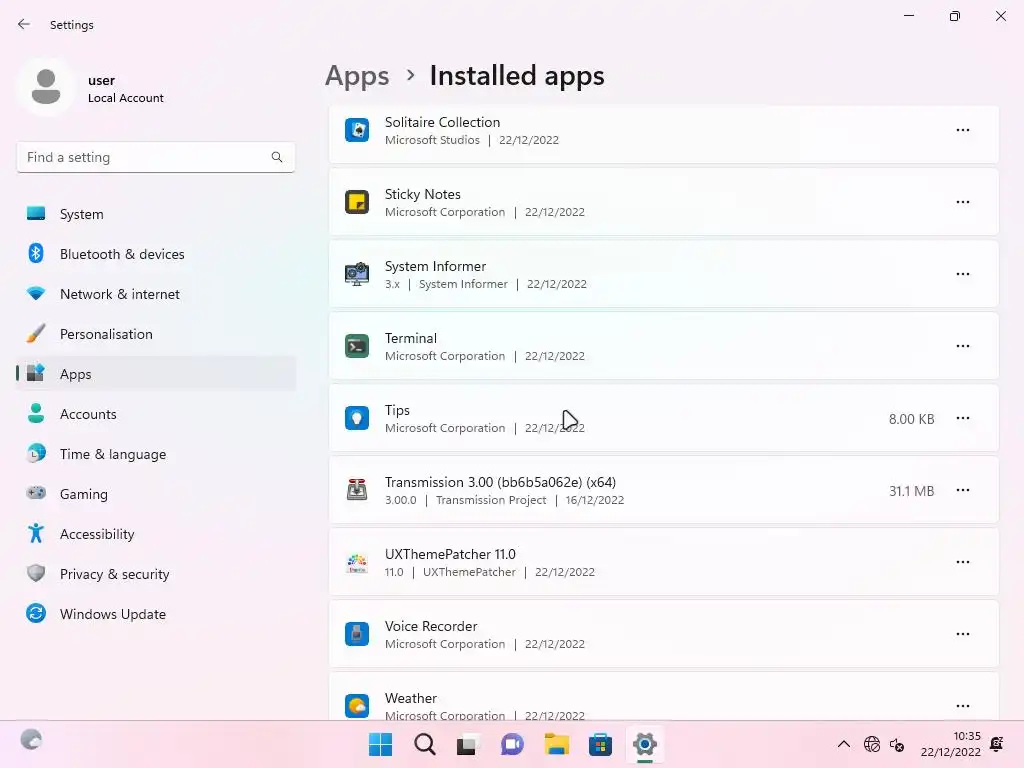1024x768 pixels.
Task: Click the widgets icon on the taskbar left
Action: pyautogui.click(x=31, y=740)
